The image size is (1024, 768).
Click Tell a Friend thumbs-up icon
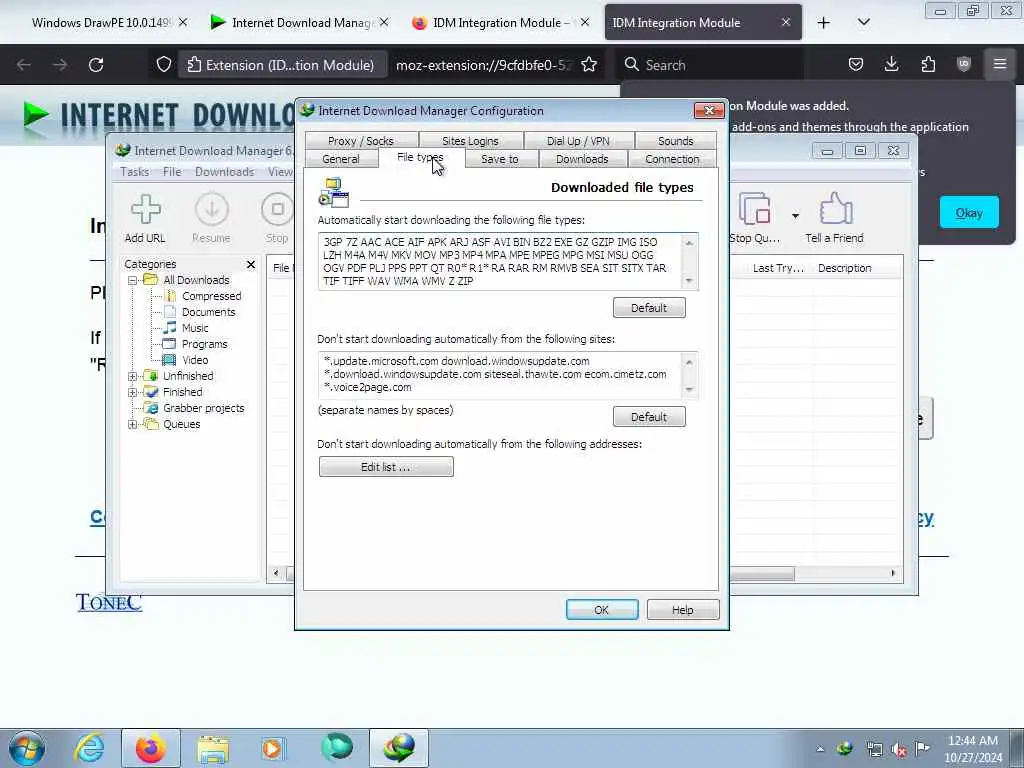pyautogui.click(x=835, y=219)
